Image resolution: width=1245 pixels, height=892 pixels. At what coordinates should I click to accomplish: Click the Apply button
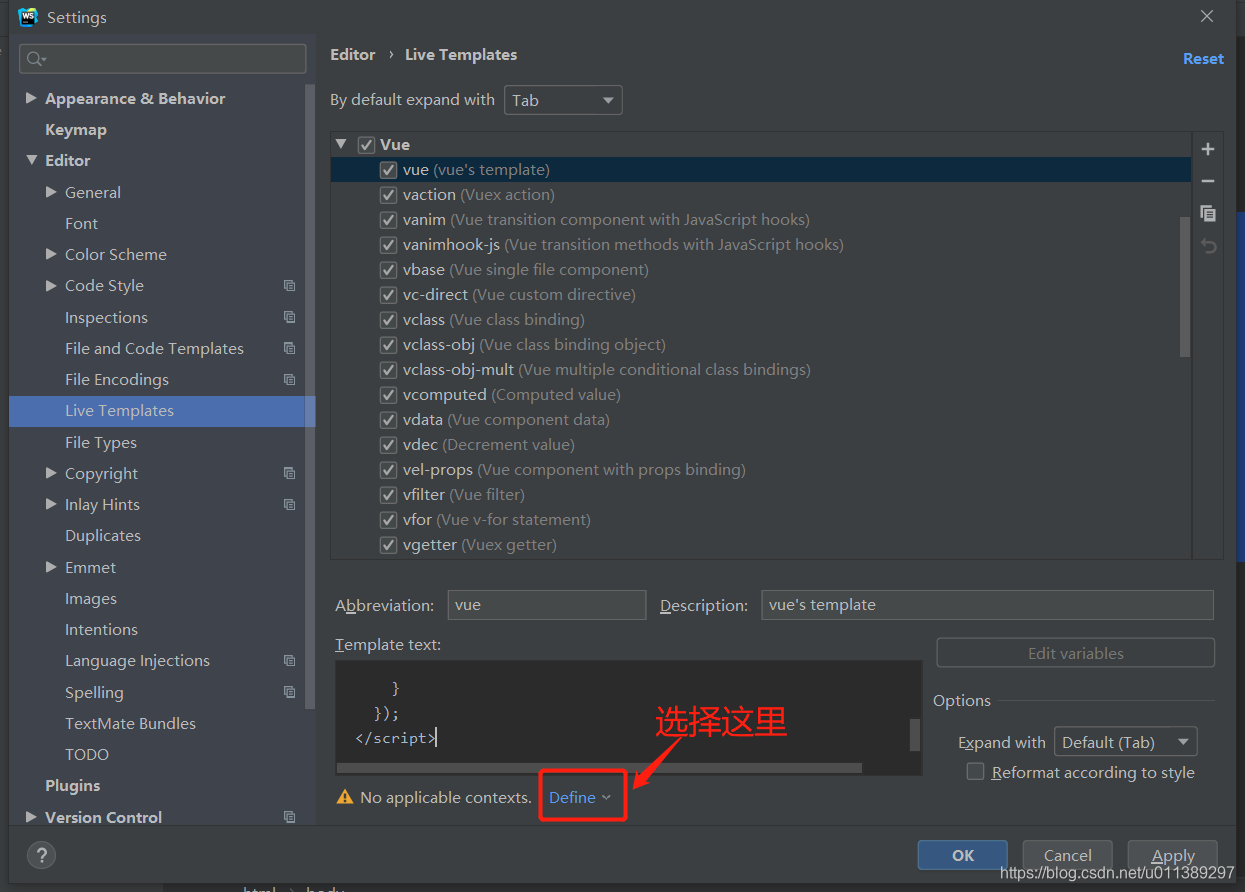(1173, 855)
